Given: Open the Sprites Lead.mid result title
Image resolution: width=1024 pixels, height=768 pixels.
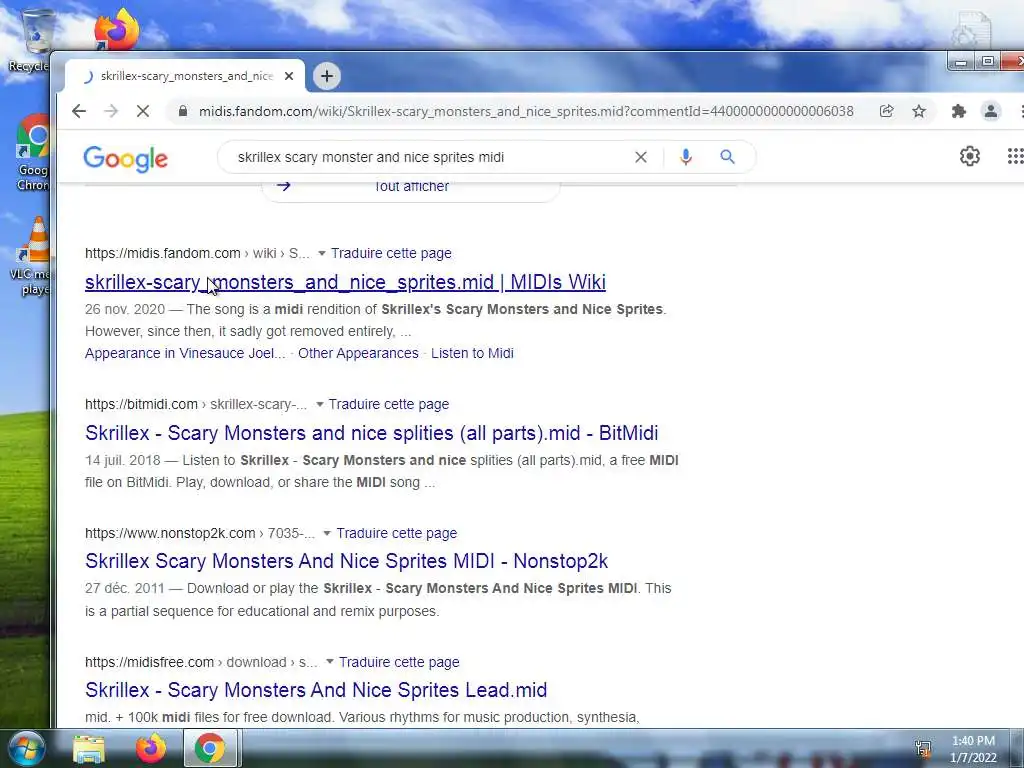Looking at the screenshot, I should click(316, 690).
